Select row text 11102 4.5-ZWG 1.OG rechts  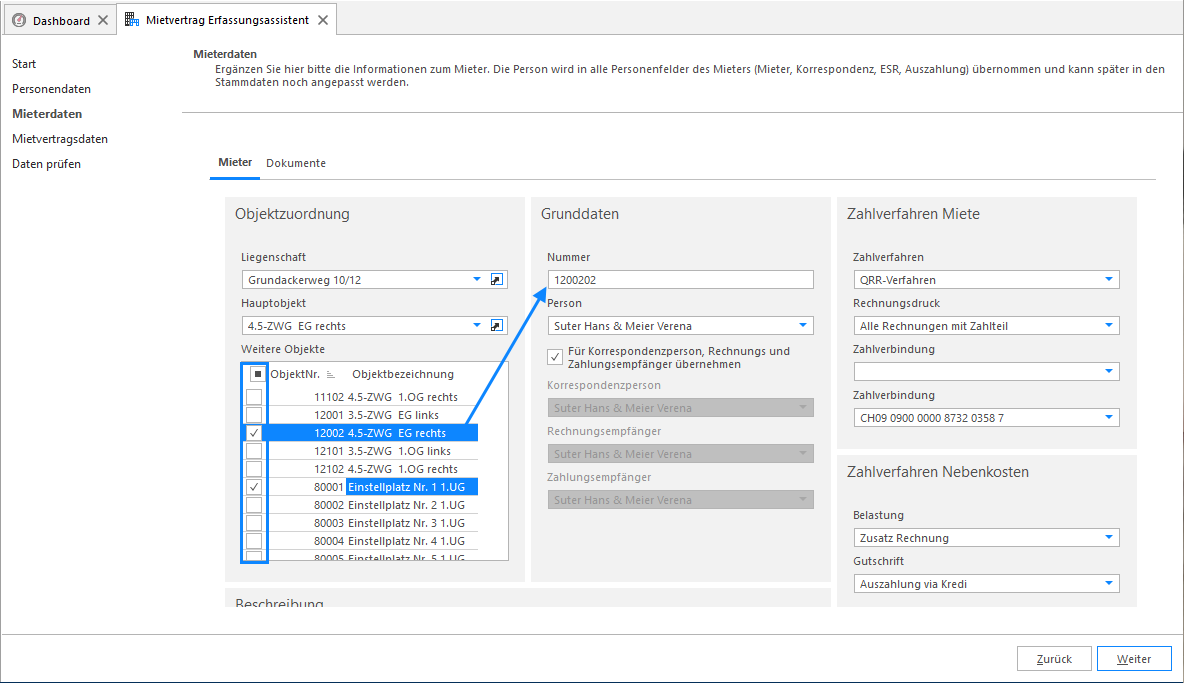(x=386, y=397)
